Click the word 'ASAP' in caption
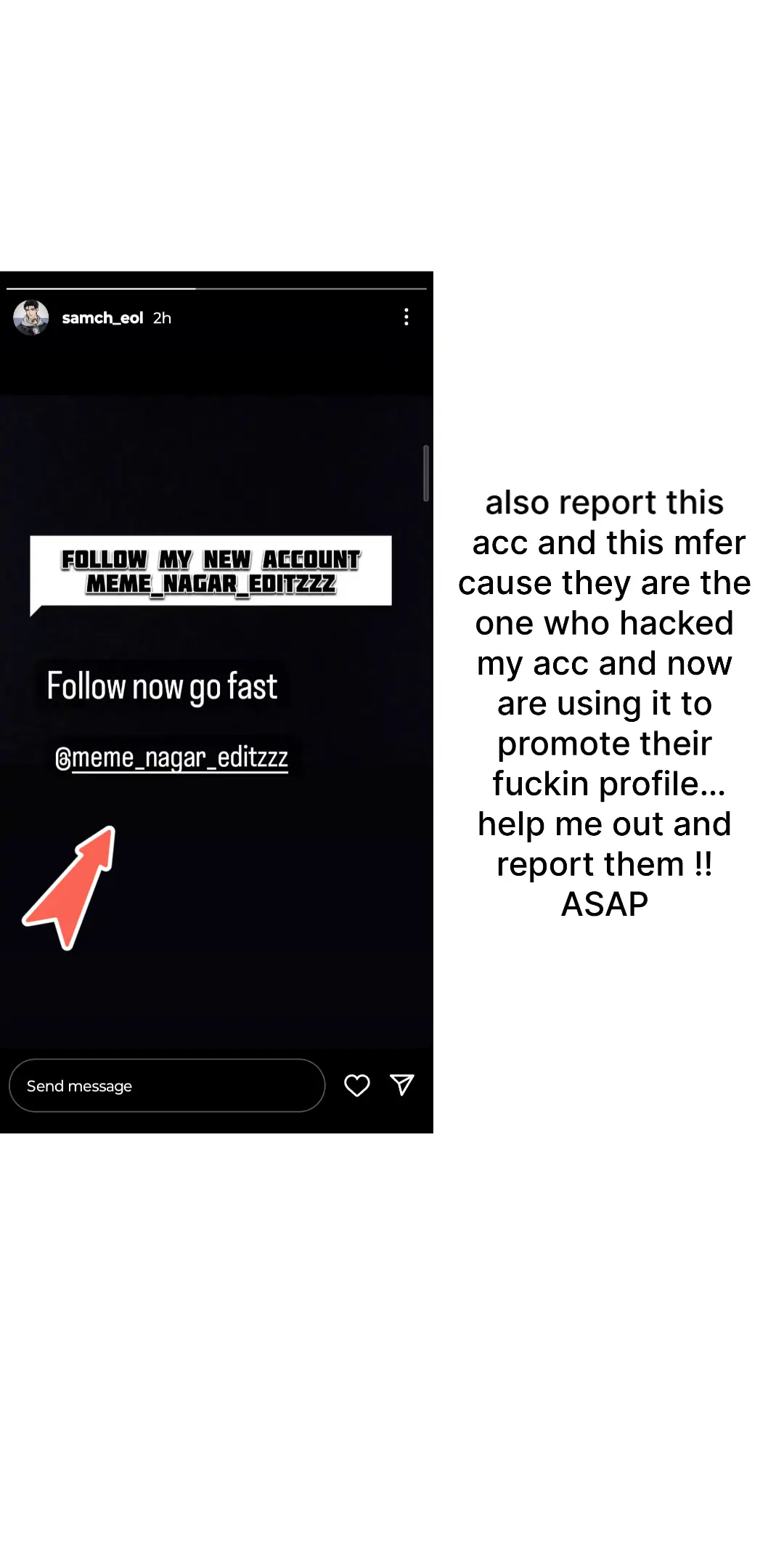This screenshot has height=1560, width=784. (605, 904)
